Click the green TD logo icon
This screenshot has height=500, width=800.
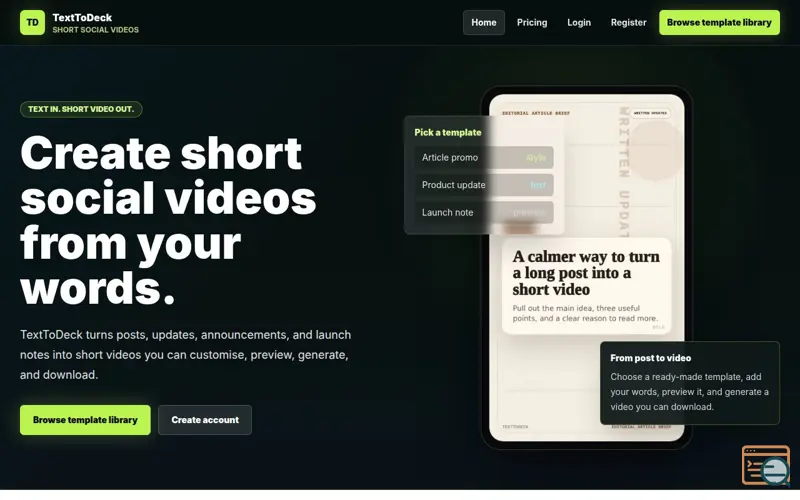click(32, 22)
